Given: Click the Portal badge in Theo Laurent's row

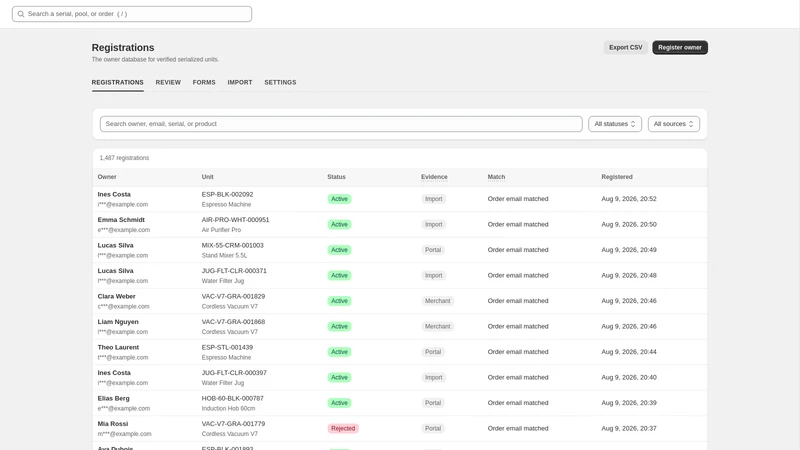Looking at the screenshot, I should click(433, 352).
